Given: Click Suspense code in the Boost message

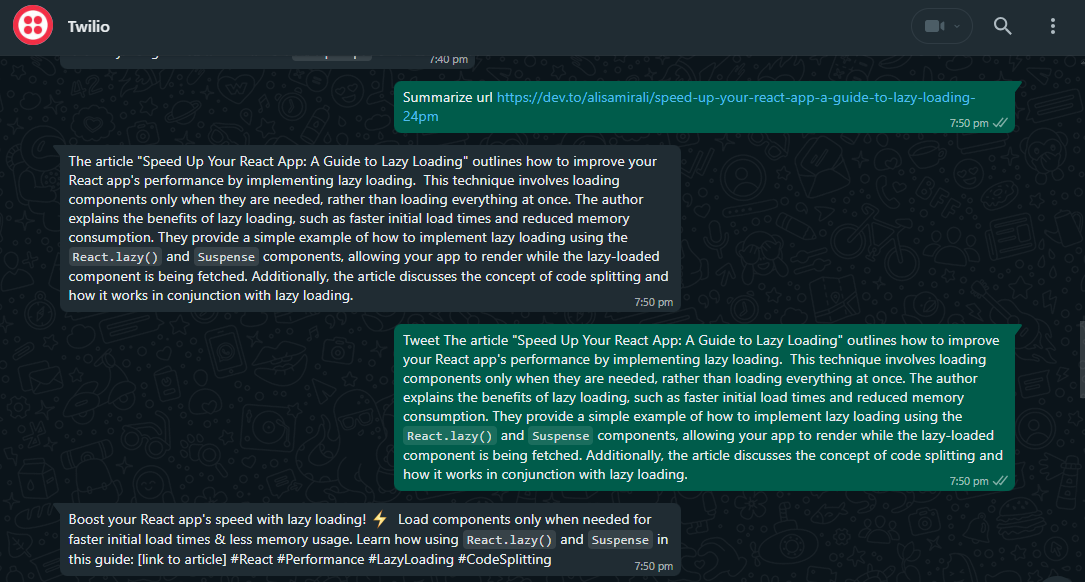Looking at the screenshot, I should click(x=619, y=540).
